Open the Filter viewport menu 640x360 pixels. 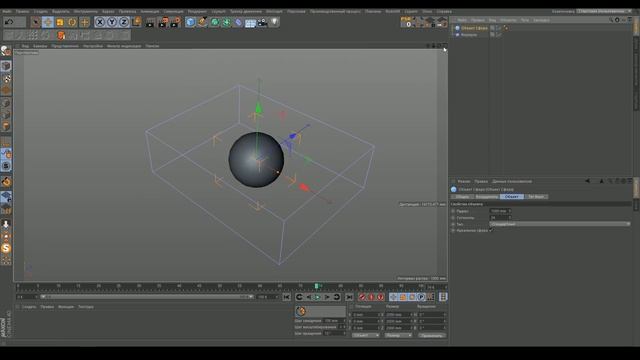point(124,46)
